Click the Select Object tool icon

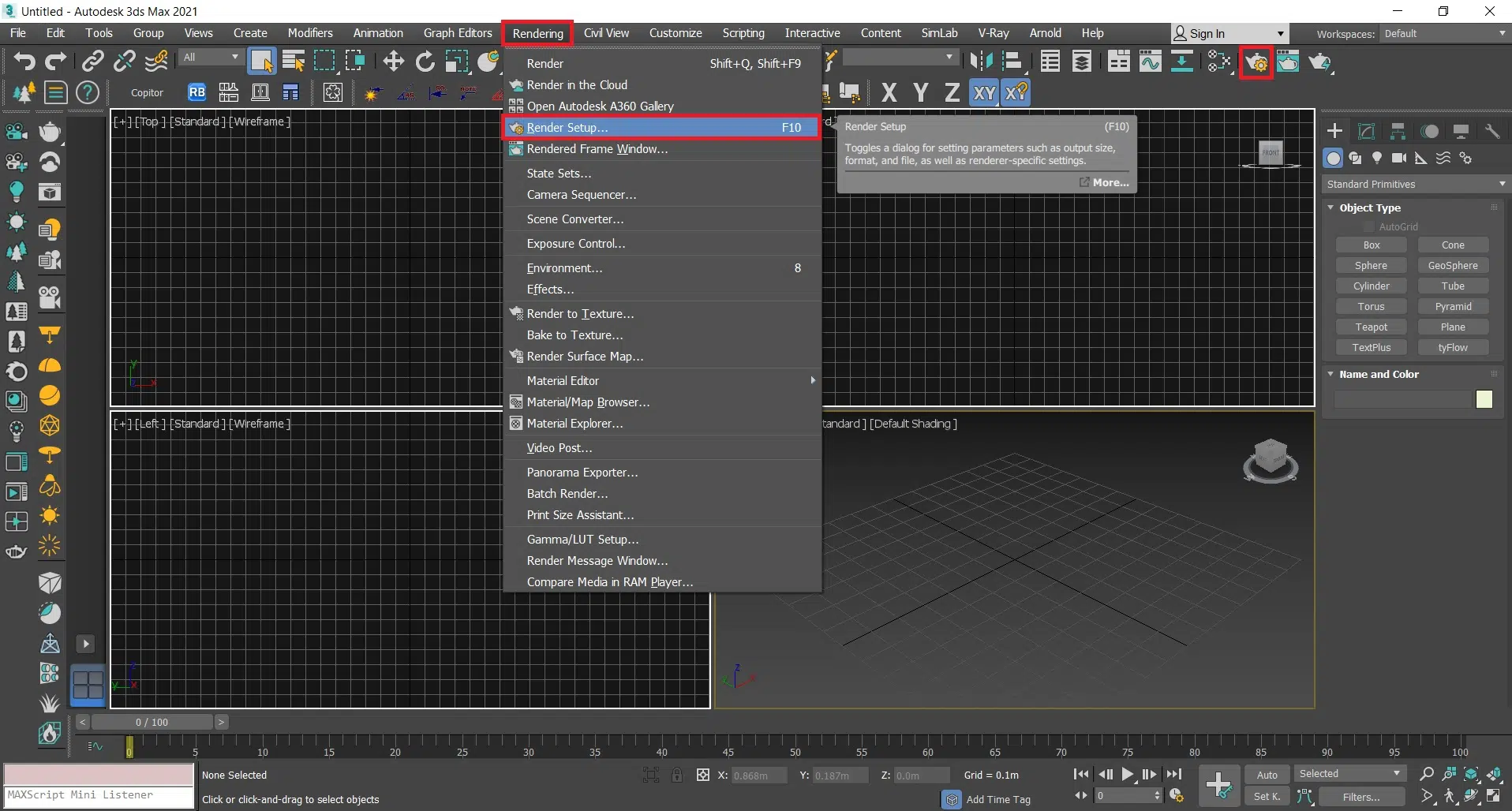[261, 62]
